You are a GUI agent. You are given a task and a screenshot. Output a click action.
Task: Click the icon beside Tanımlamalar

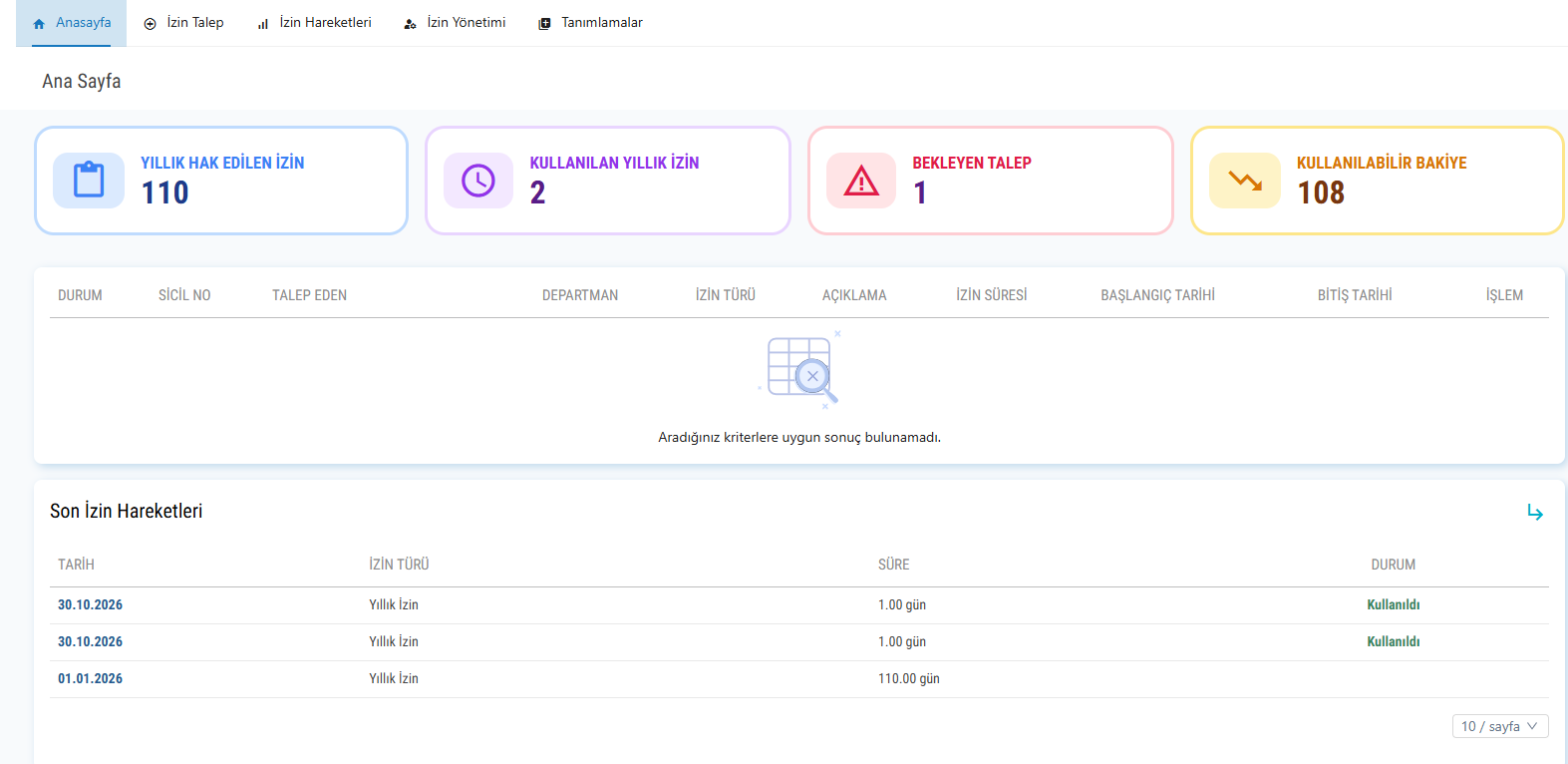coord(544,24)
